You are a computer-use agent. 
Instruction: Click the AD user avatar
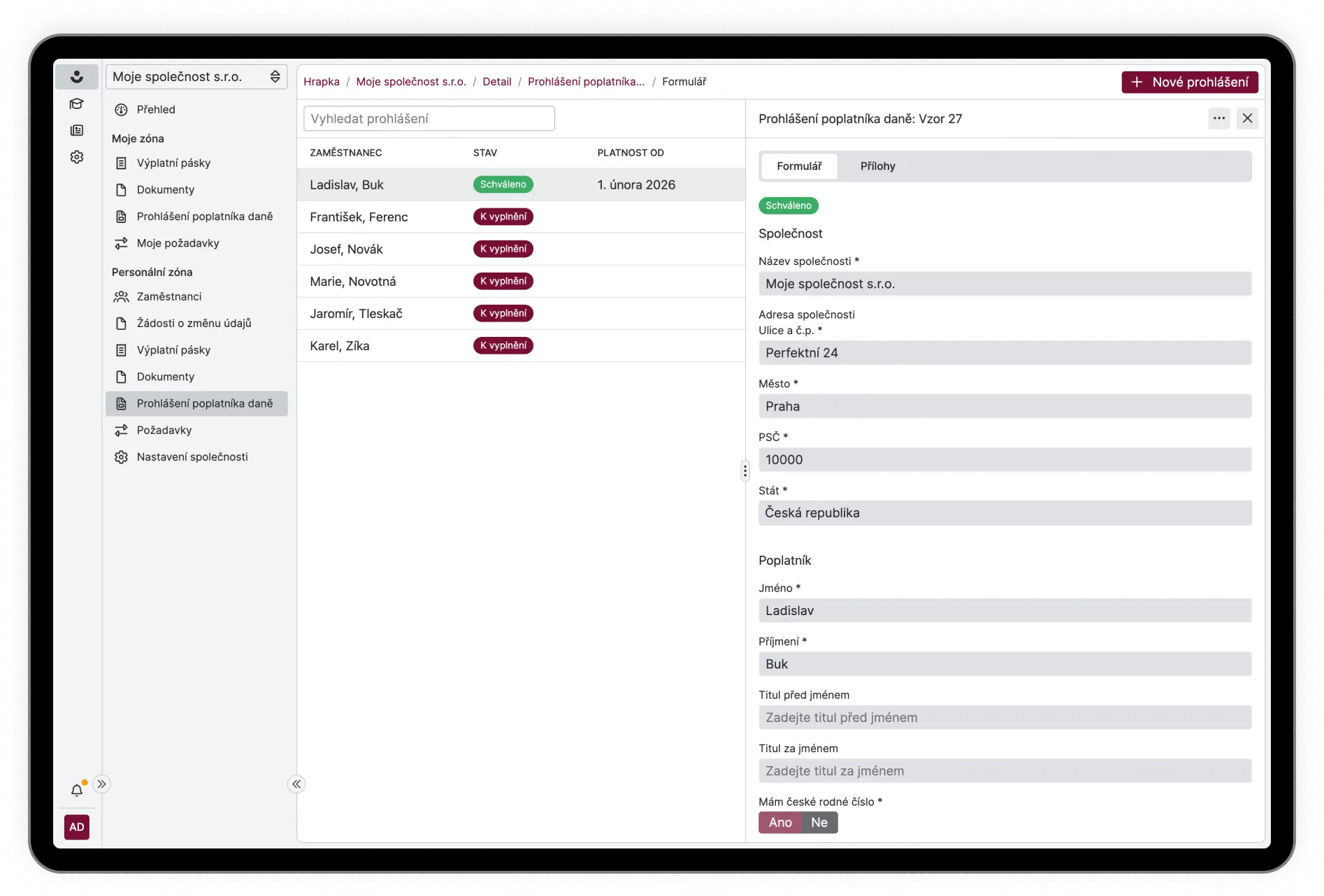coord(77,827)
